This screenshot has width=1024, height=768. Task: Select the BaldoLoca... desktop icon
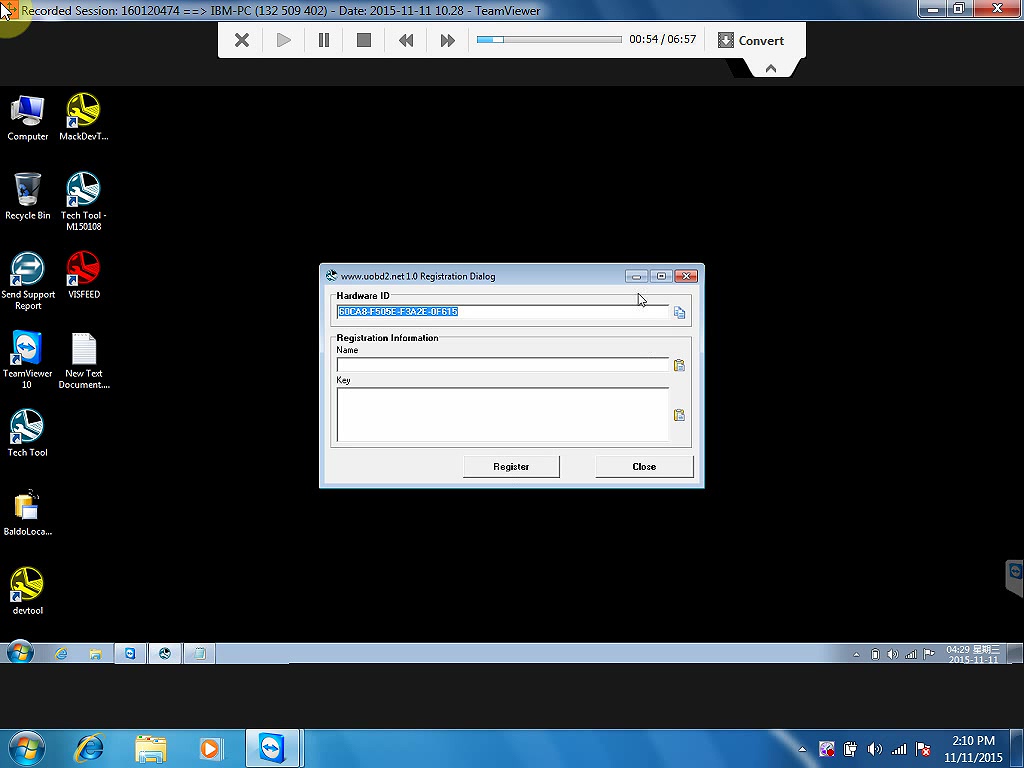pyautogui.click(x=27, y=513)
